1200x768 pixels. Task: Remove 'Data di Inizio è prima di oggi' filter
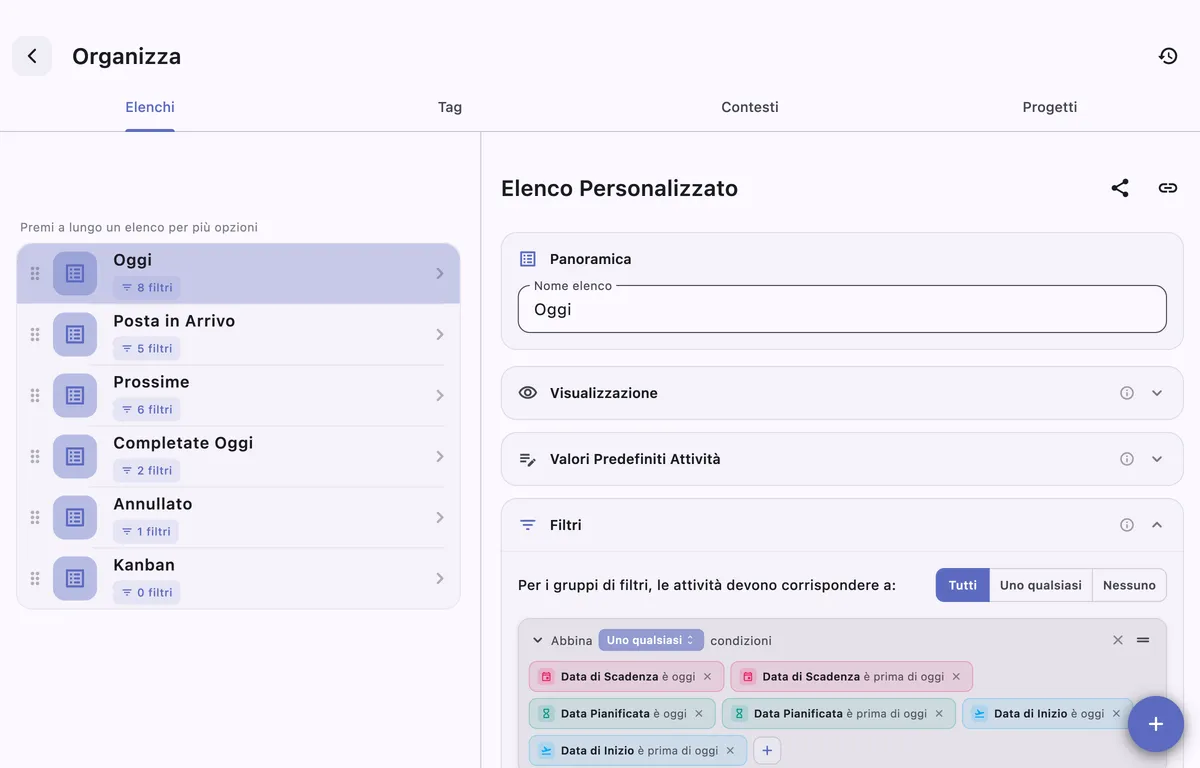tap(730, 751)
